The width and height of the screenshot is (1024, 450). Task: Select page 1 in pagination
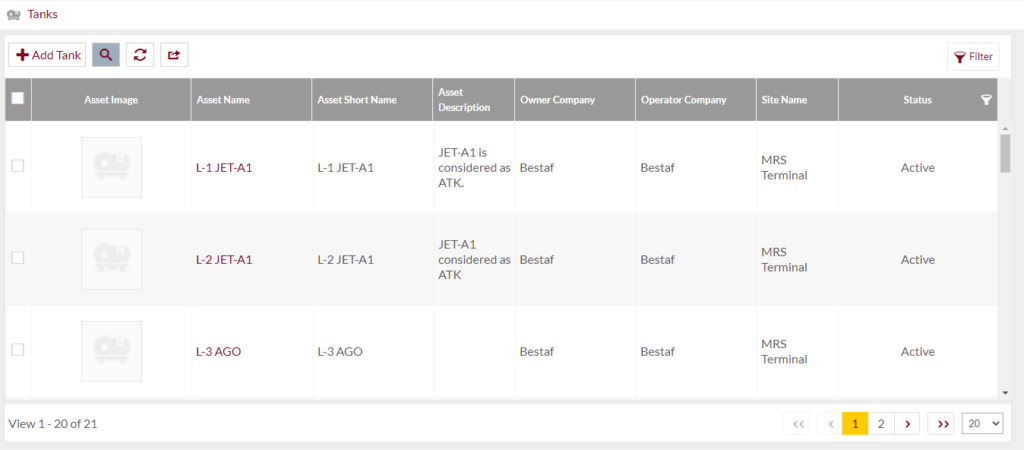coord(855,424)
